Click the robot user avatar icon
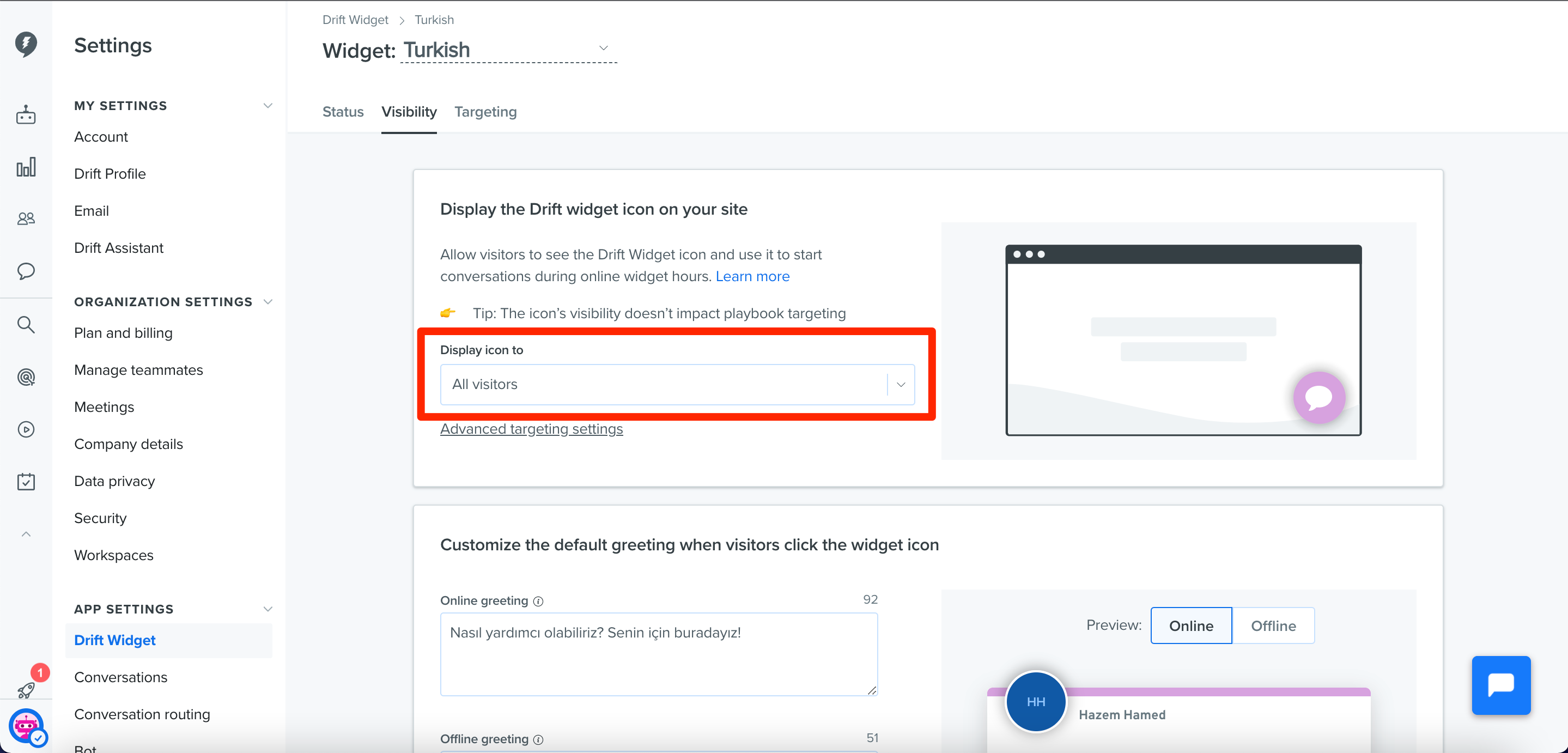 pyautogui.click(x=26, y=726)
